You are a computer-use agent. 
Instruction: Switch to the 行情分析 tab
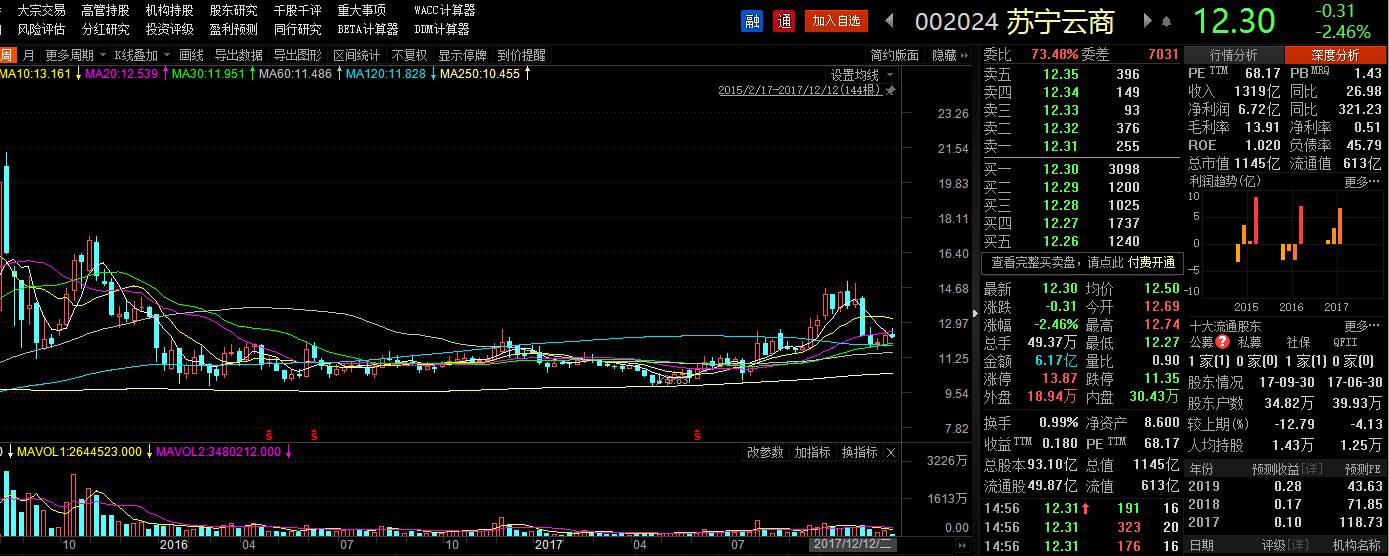pos(1233,55)
